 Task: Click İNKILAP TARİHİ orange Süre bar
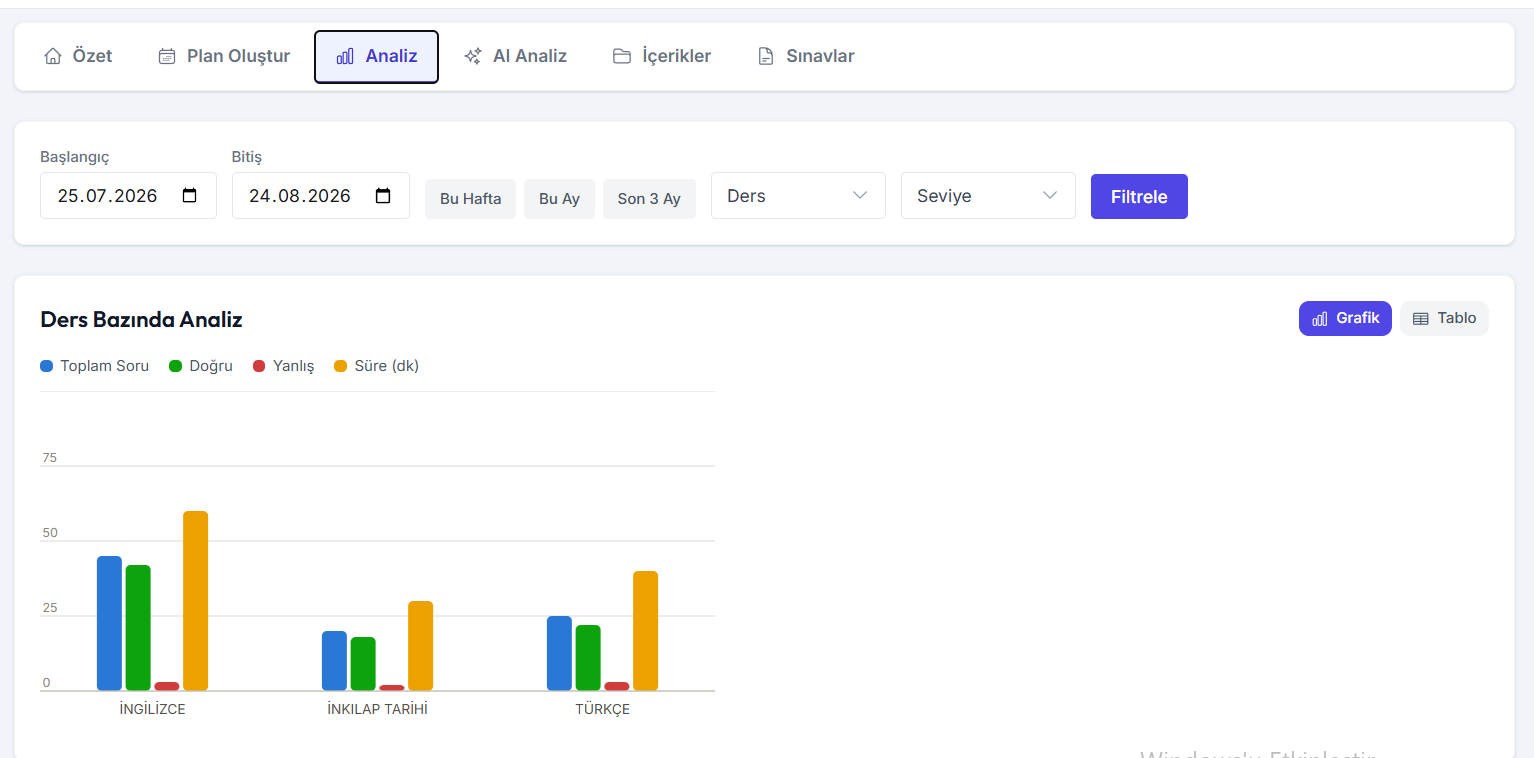point(420,646)
